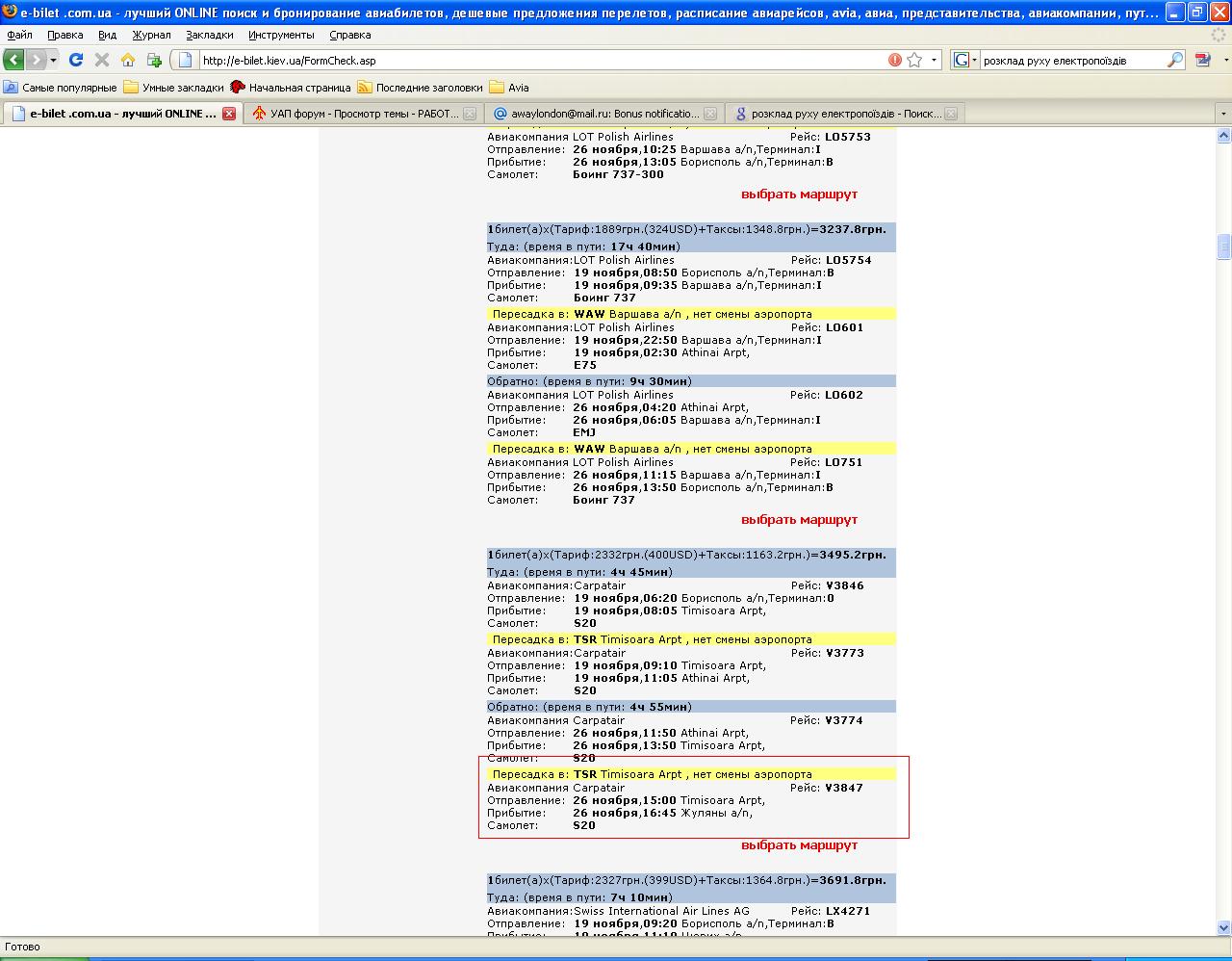Screen dimensions: 1232x961
Task: Click the search magnifier icon
Action: (x=1174, y=60)
